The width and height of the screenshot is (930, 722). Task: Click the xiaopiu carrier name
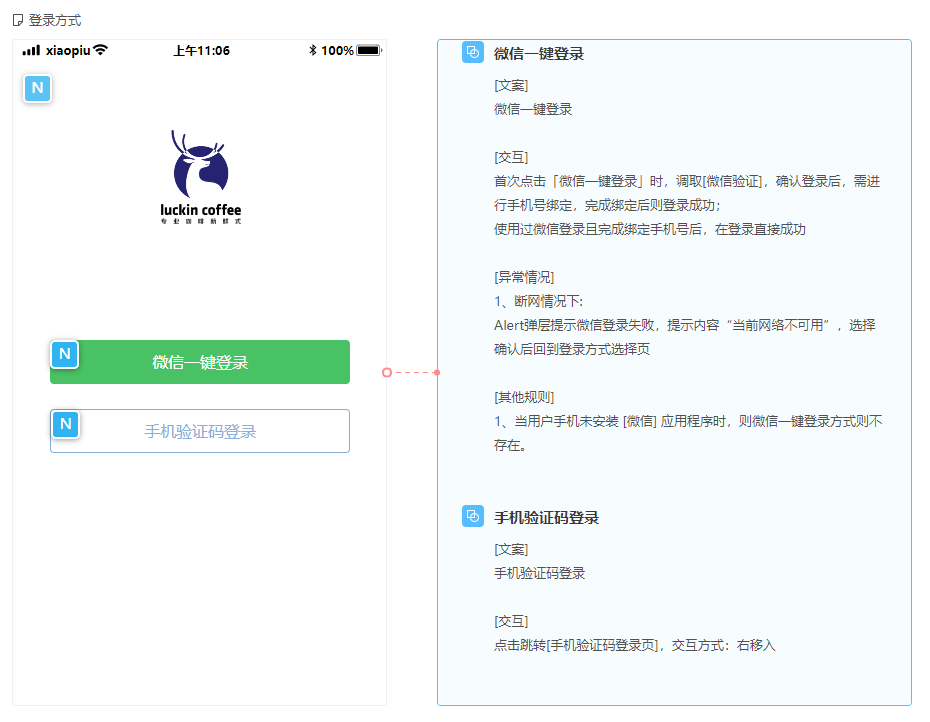pos(68,51)
